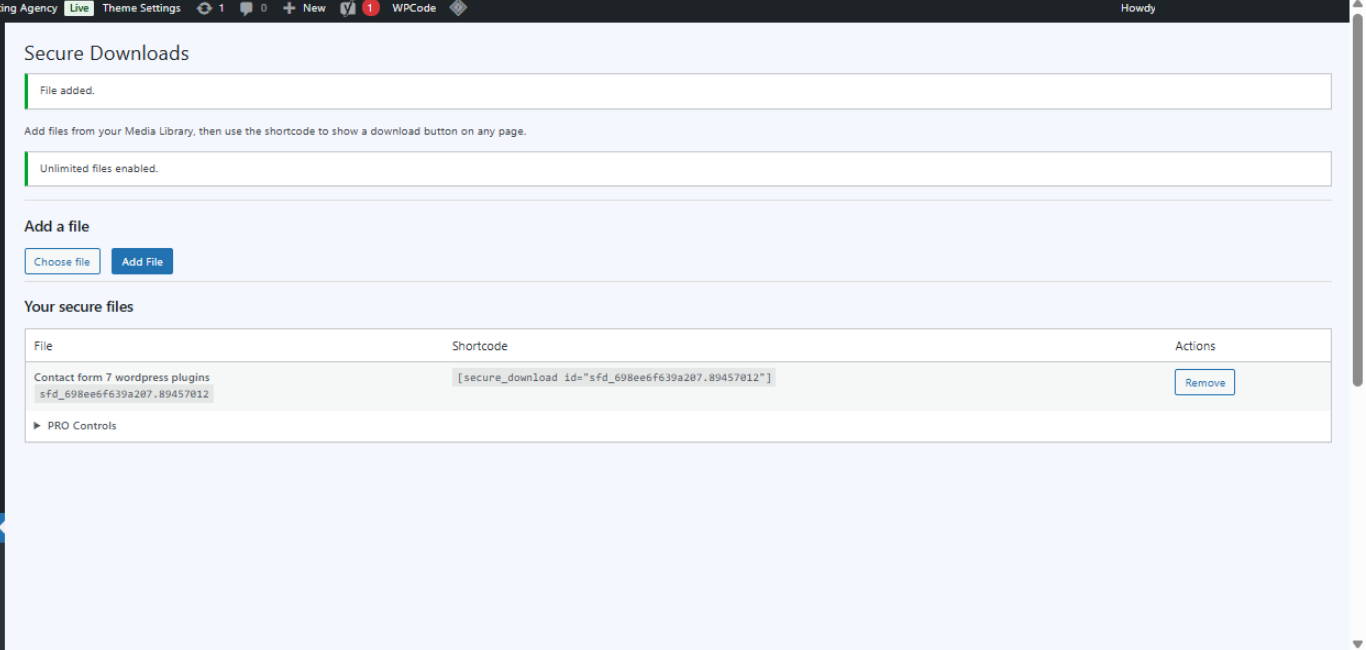Image resolution: width=1366 pixels, height=650 pixels.
Task: Click the diamond icon beside WPCode
Action: point(458,8)
